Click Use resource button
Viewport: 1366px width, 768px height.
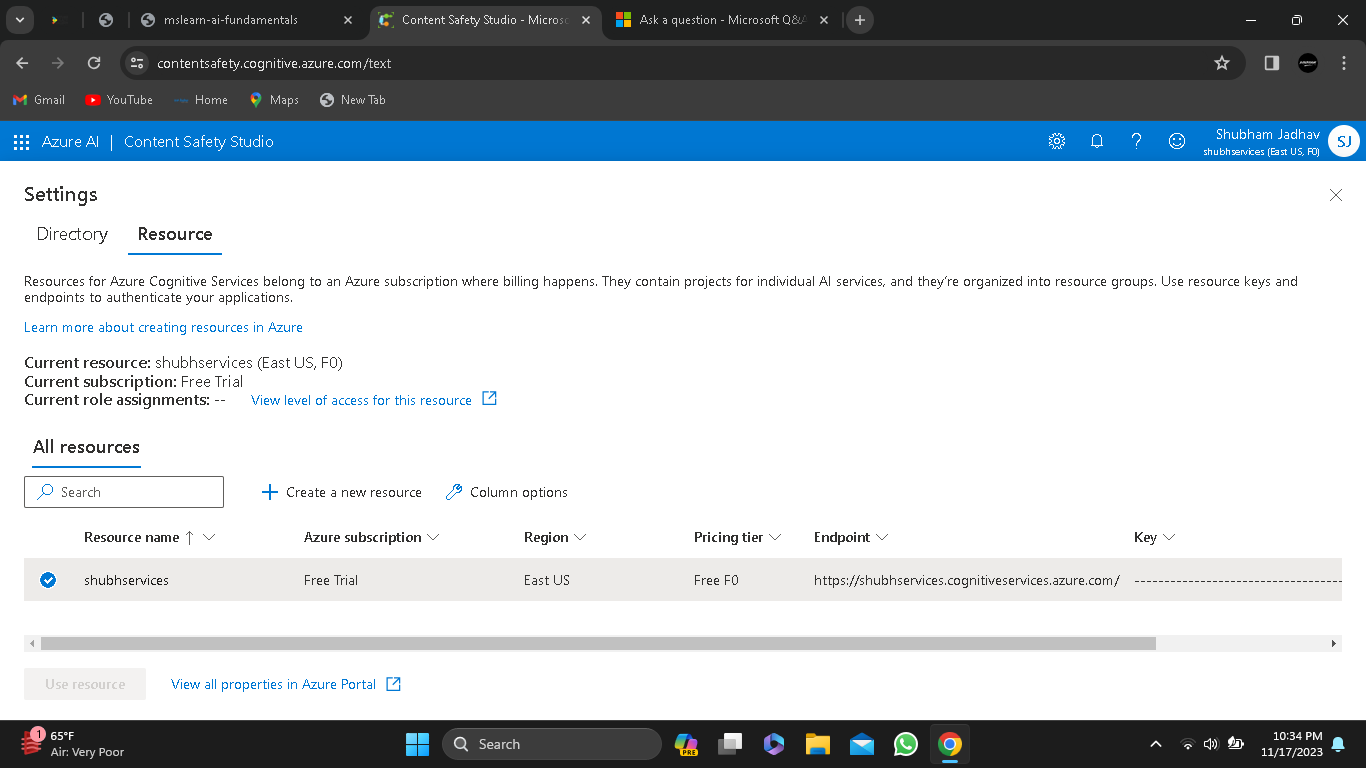85,684
